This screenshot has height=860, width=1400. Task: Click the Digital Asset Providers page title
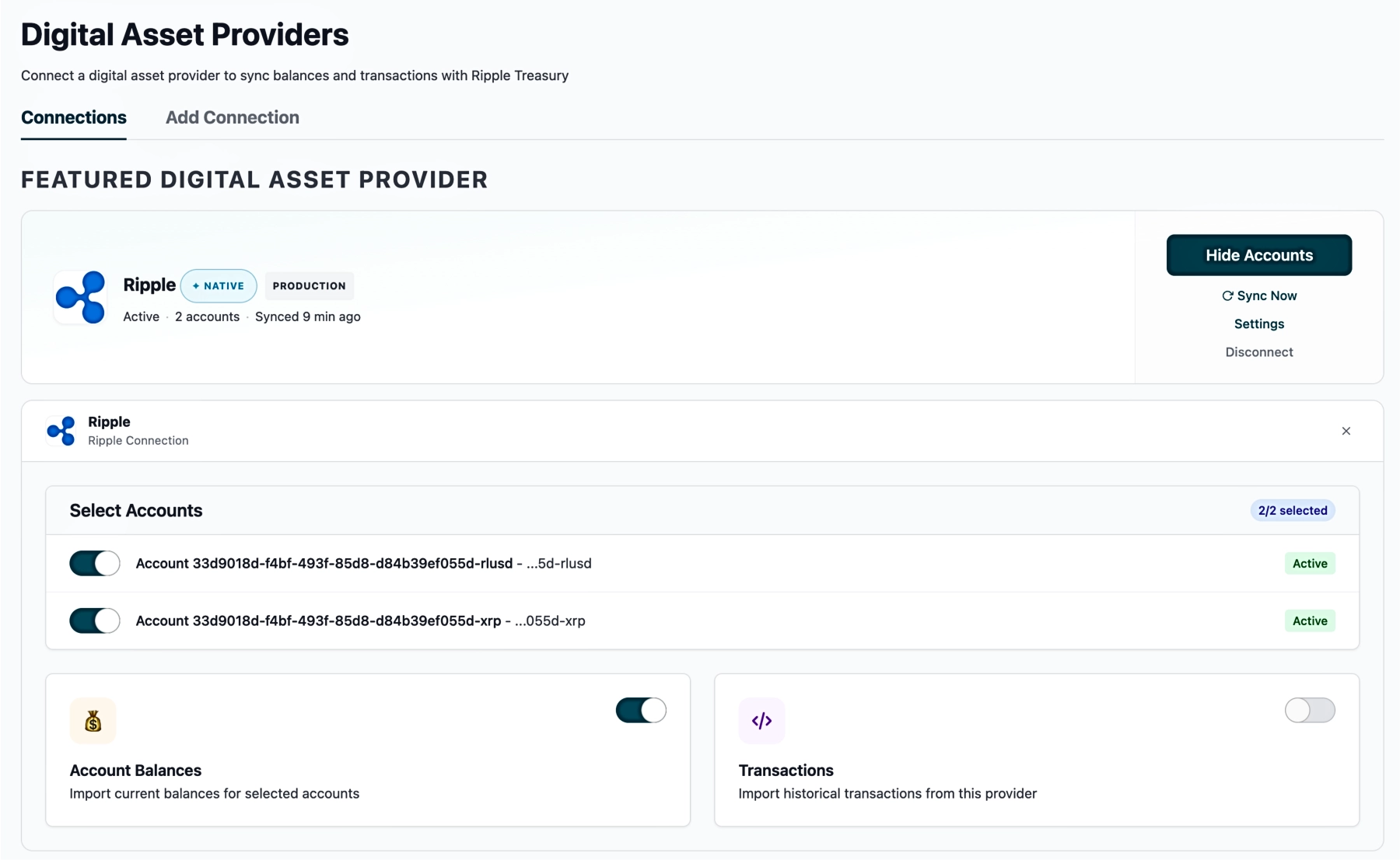coord(184,34)
